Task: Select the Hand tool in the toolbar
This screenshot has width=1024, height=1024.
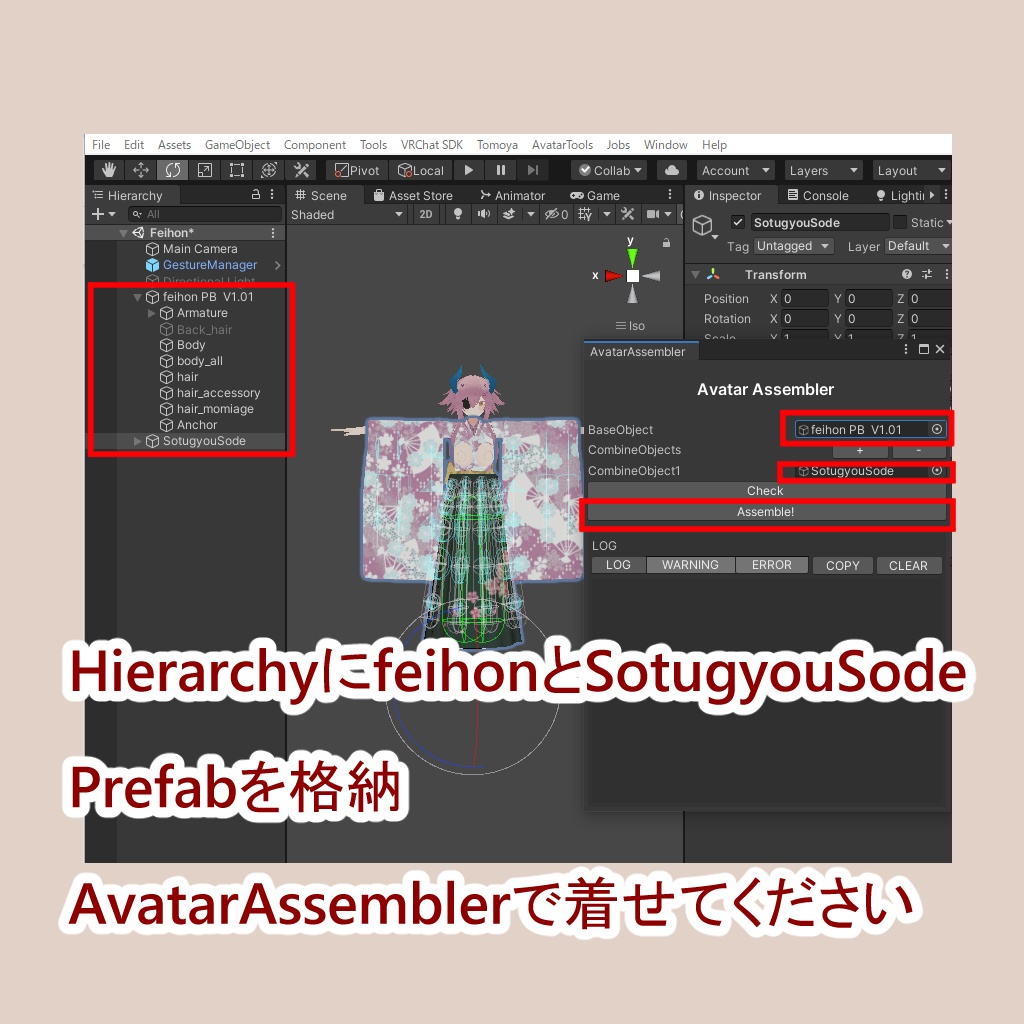Action: (x=108, y=170)
